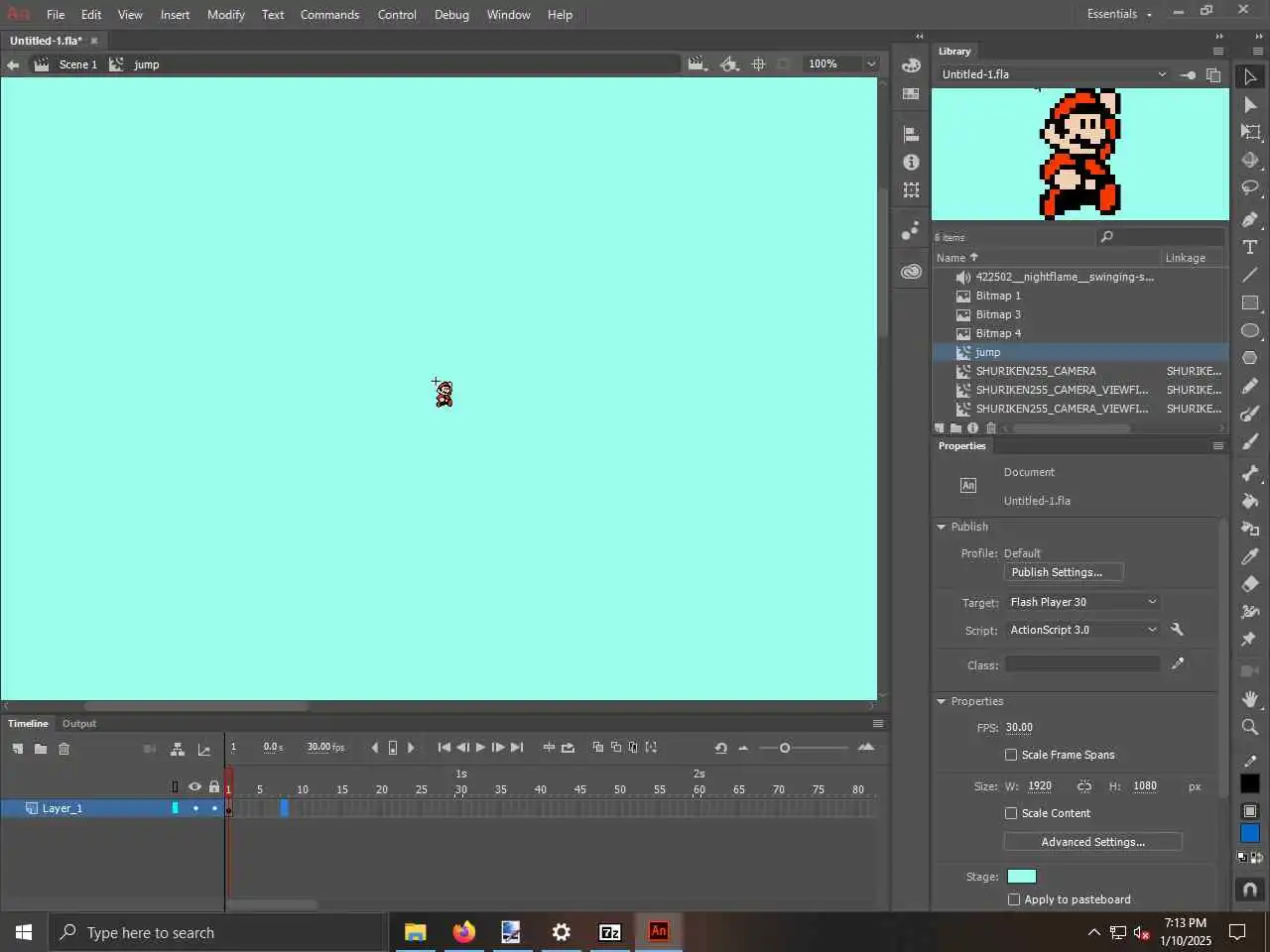Enable Scale Frame Spans checkbox

pyautogui.click(x=1011, y=755)
